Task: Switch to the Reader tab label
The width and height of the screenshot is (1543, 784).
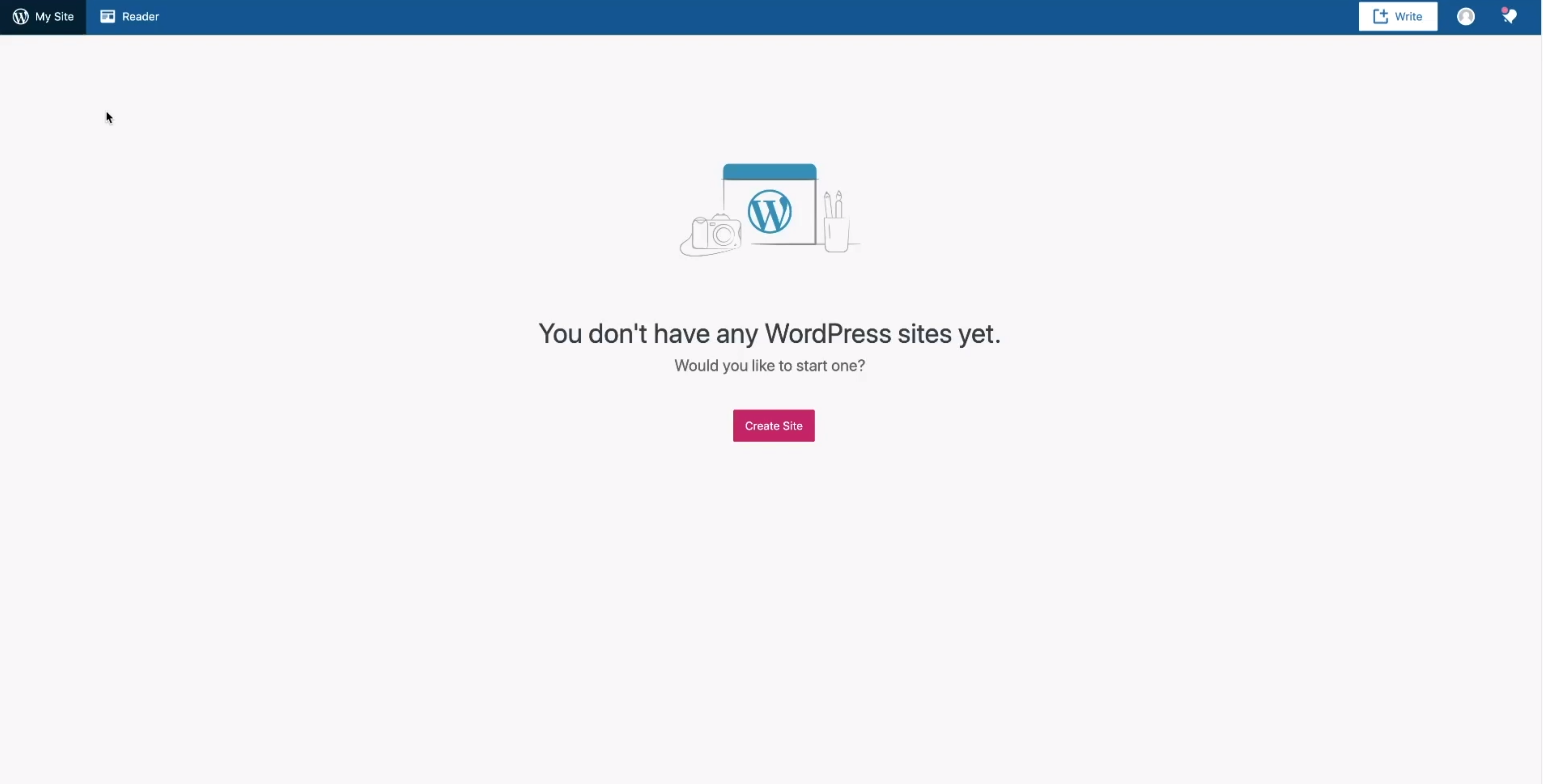Action: click(140, 17)
